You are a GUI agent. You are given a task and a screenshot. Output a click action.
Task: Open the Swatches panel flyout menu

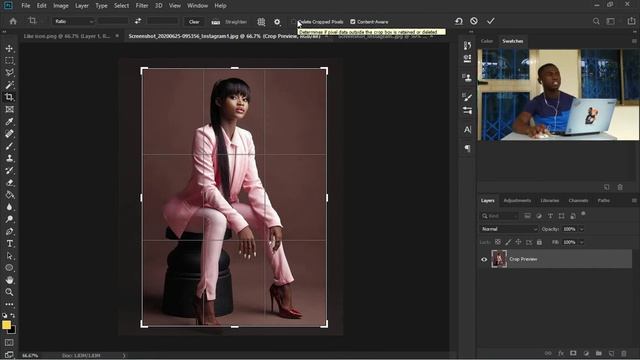[x=634, y=41]
